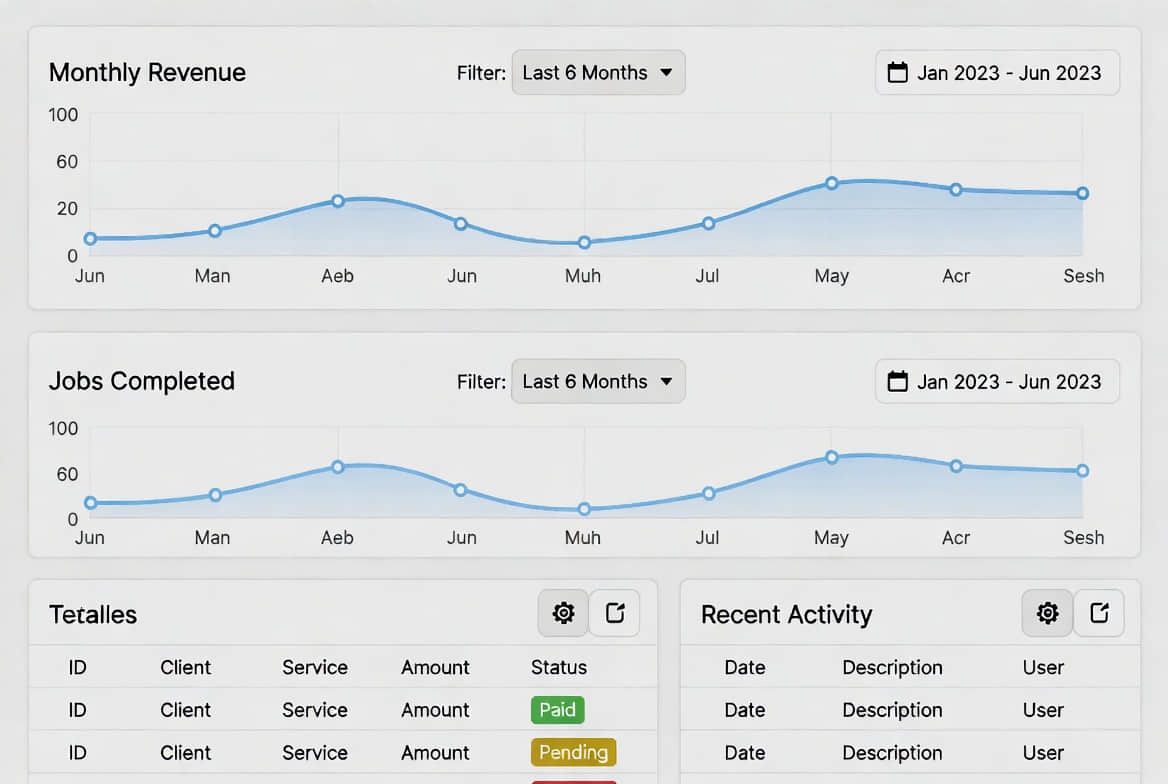Viewport: 1168px width, 784px height.
Task: Click the green Paid status badge
Action: [x=557, y=710]
